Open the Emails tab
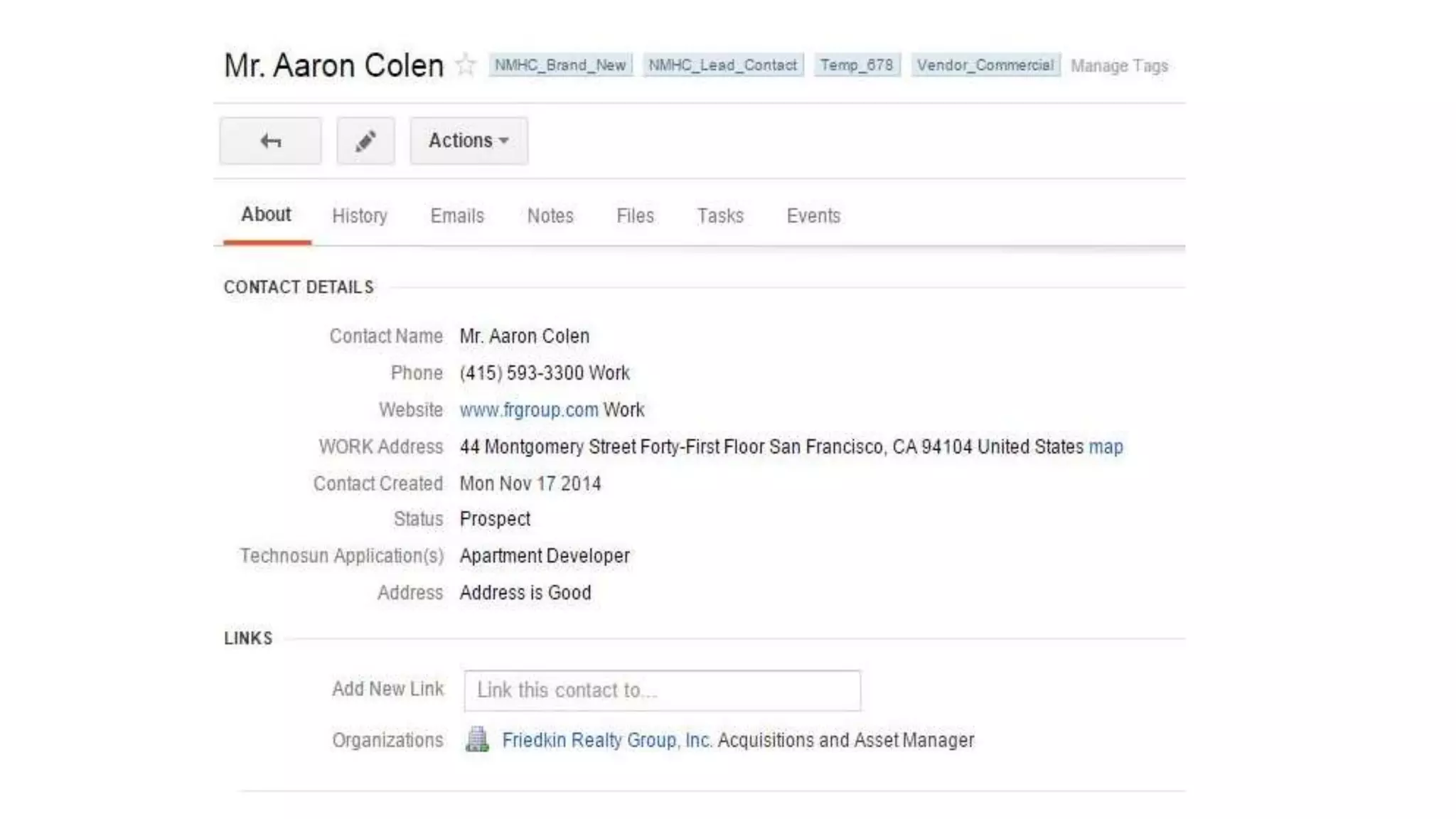The width and height of the screenshot is (1456, 819). click(x=457, y=215)
